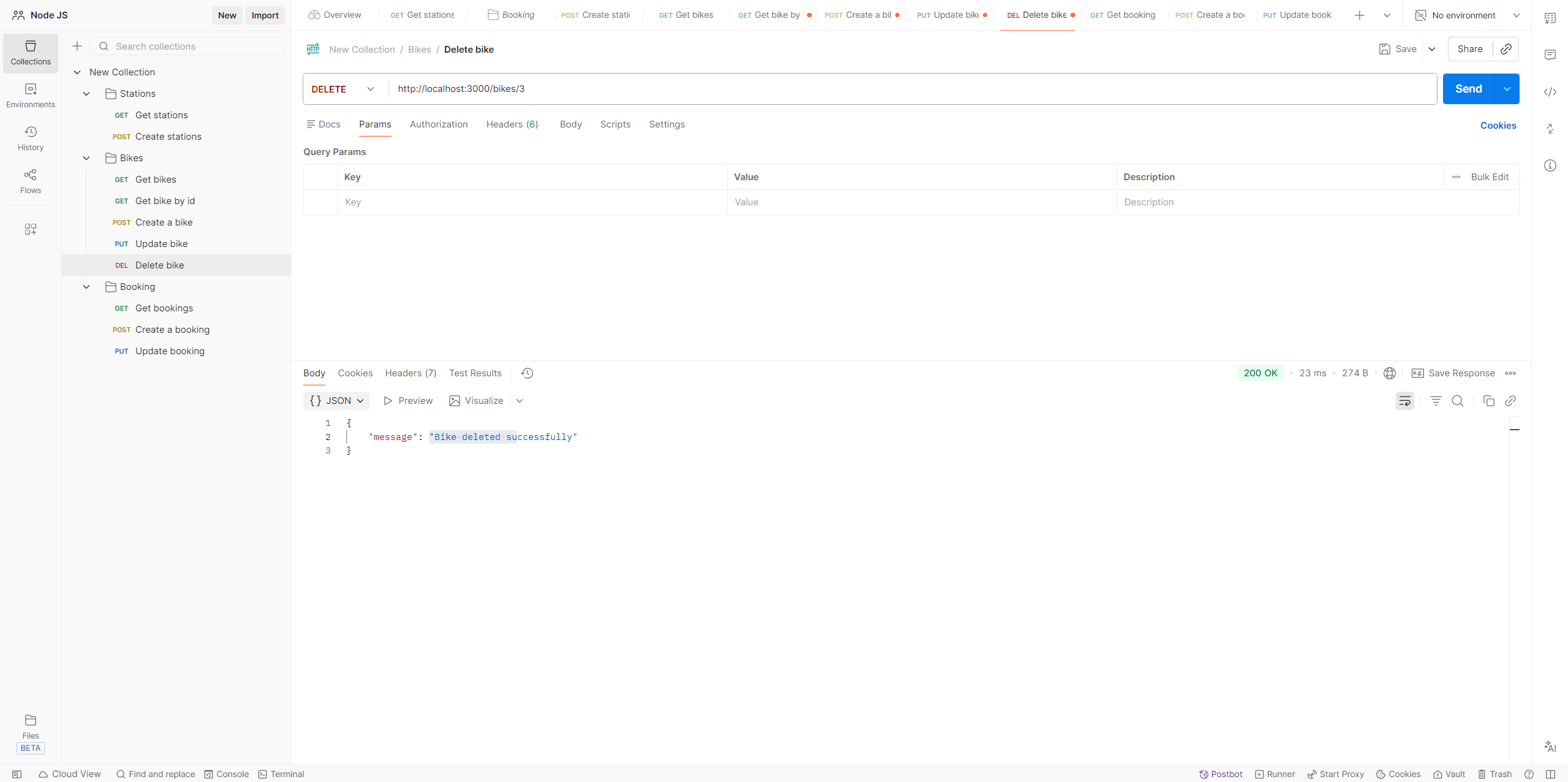This screenshot has width=1568, height=782.
Task: Toggle the two-pane layout in status bar
Action: click(x=1550, y=774)
